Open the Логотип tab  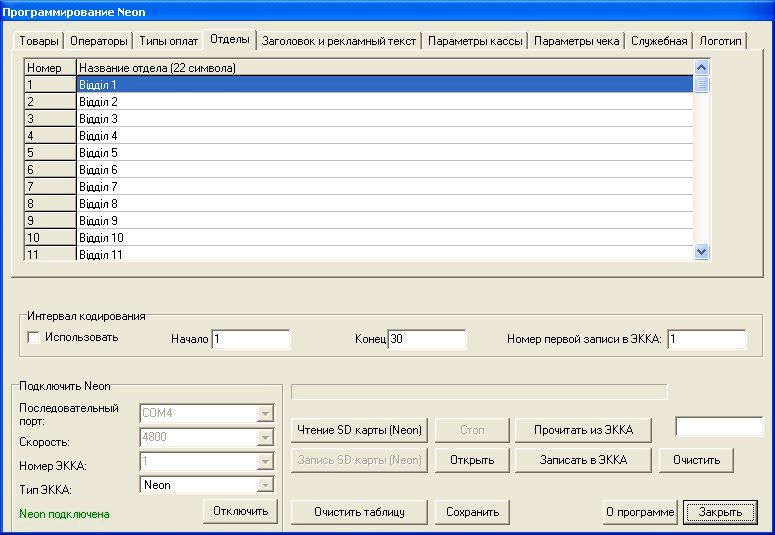[x=720, y=41]
